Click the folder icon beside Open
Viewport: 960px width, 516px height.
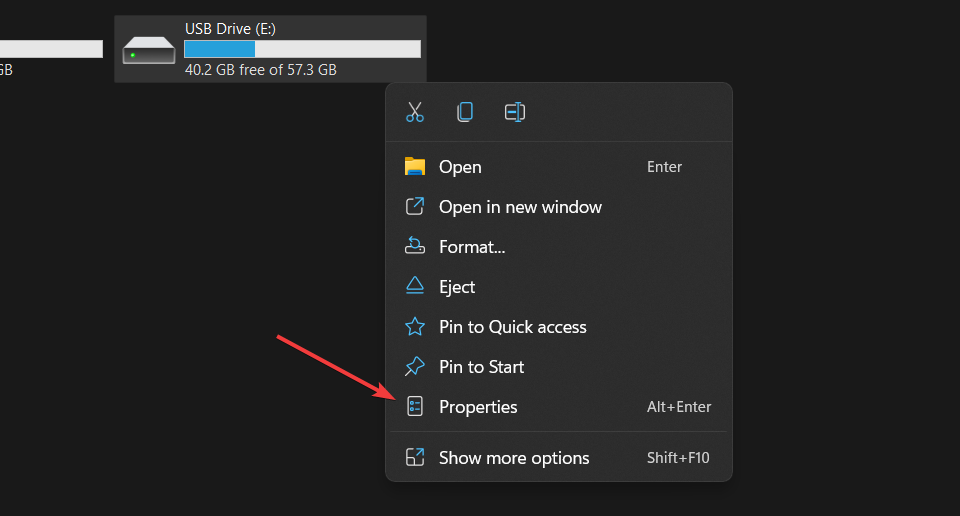tap(415, 167)
